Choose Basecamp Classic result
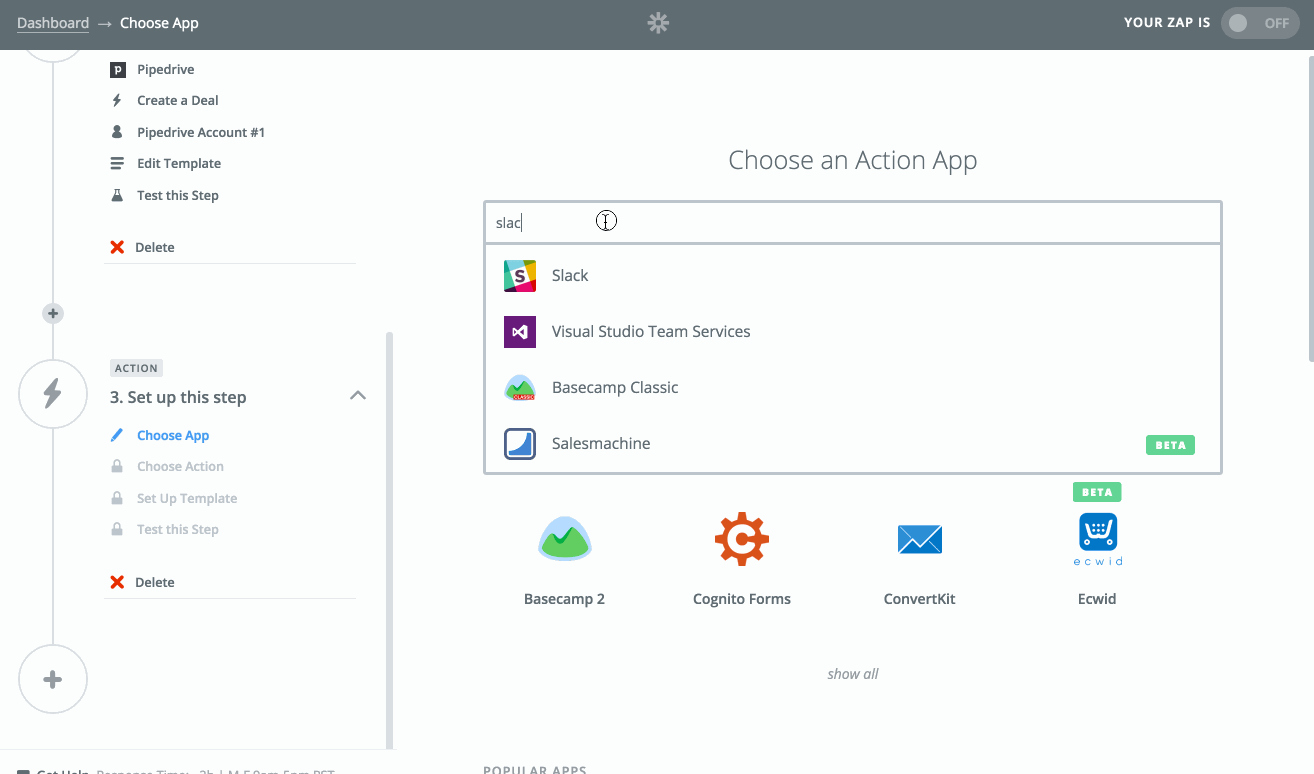The image size is (1314, 774). pyautogui.click(x=853, y=387)
